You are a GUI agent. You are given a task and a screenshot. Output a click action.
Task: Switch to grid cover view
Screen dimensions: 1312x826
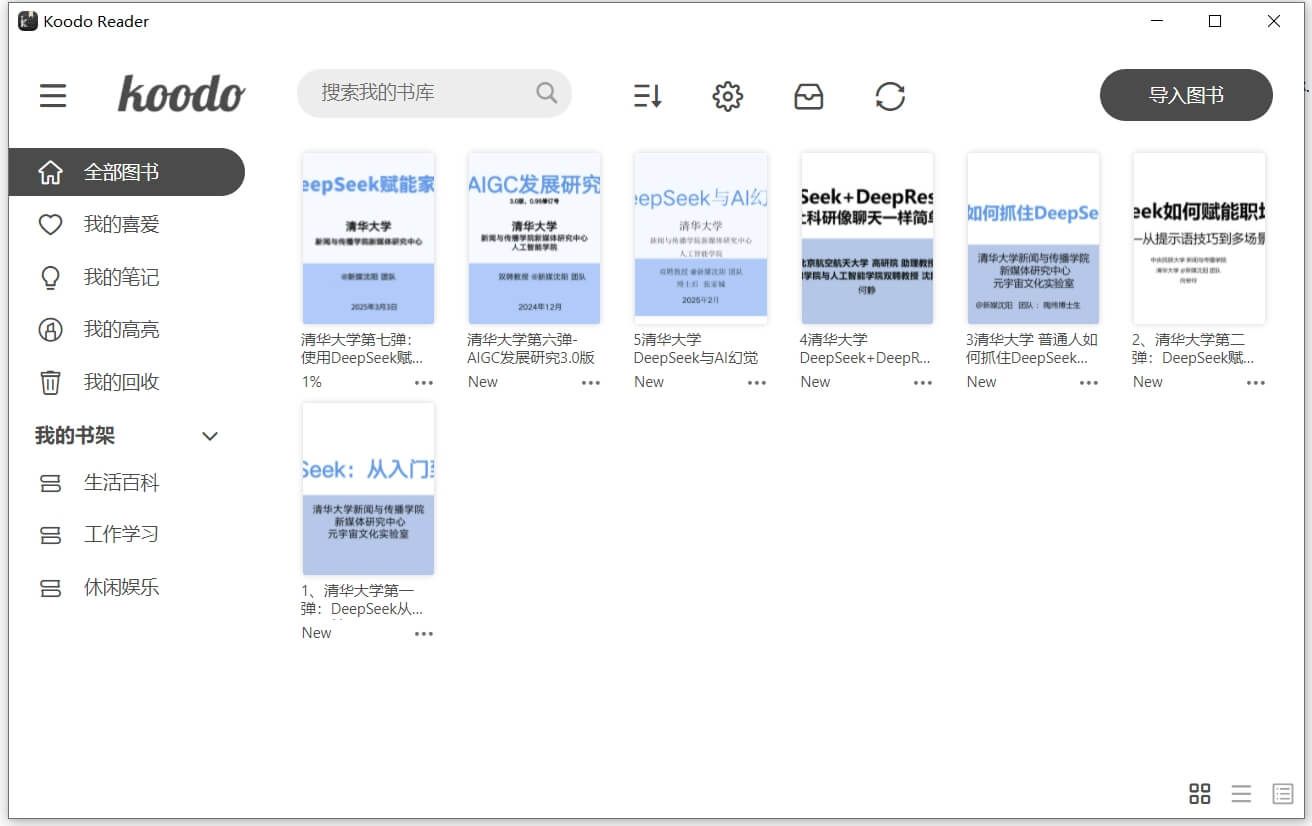coord(1200,793)
